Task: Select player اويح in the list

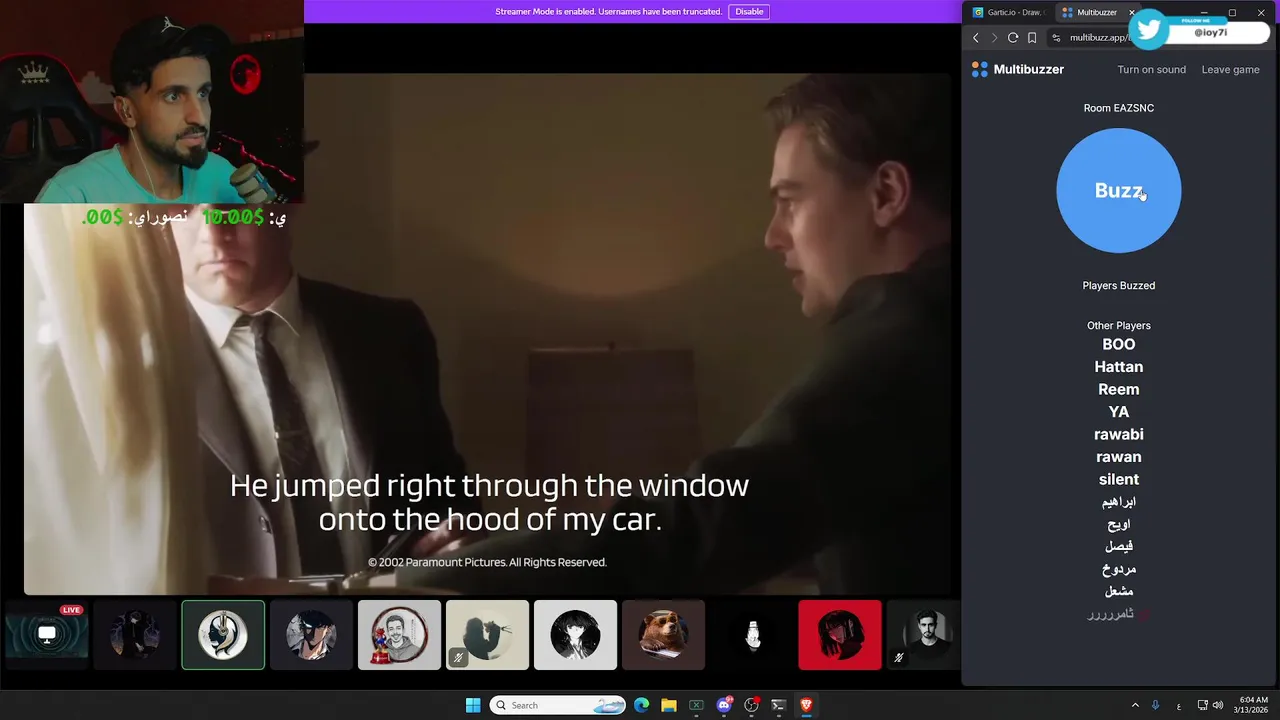Action: tap(1118, 524)
